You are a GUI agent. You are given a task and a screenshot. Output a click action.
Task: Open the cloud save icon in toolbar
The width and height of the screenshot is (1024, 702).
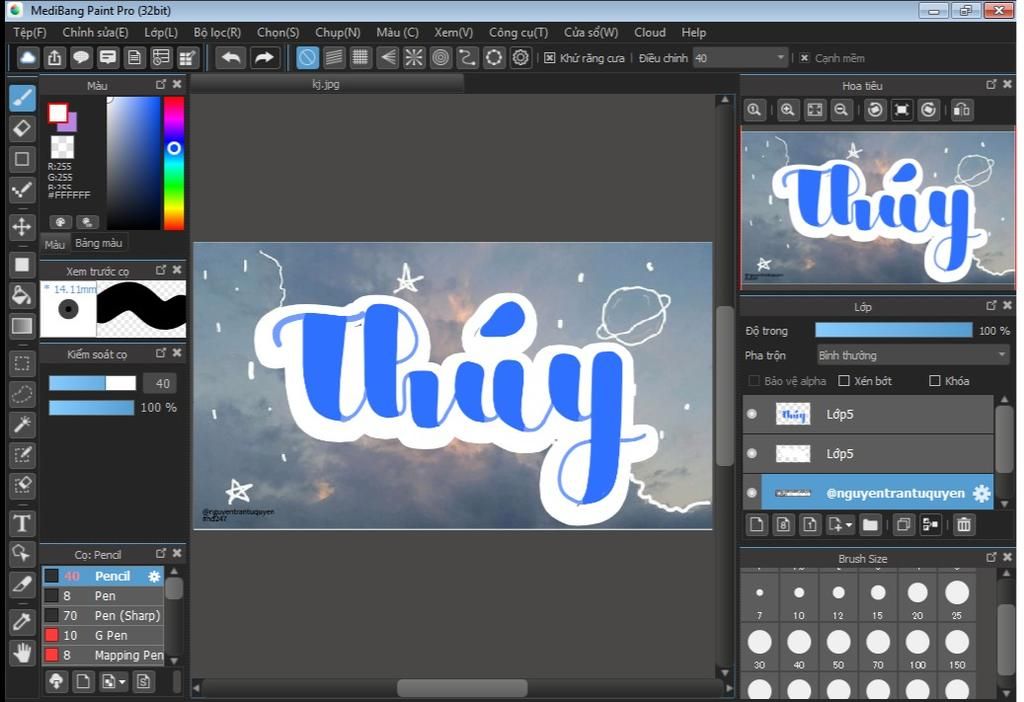pos(27,58)
